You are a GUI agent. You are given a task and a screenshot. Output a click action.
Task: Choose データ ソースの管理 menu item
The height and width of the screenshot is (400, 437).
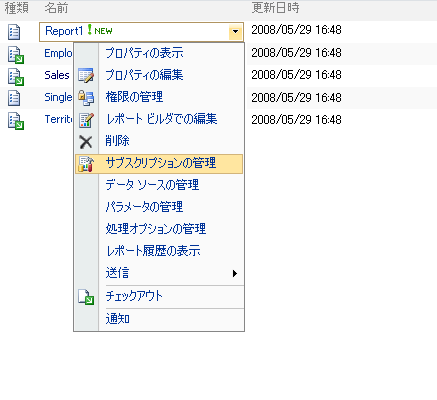coord(159,185)
